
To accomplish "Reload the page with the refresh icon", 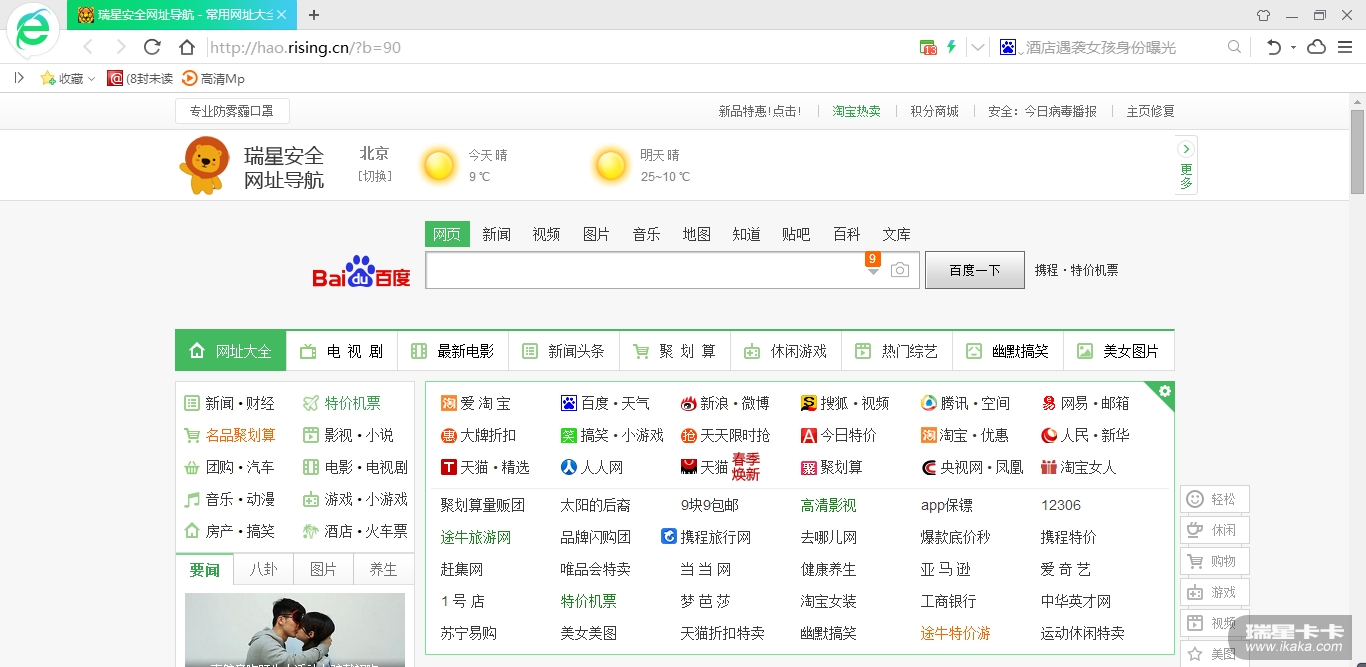I will 152,47.
